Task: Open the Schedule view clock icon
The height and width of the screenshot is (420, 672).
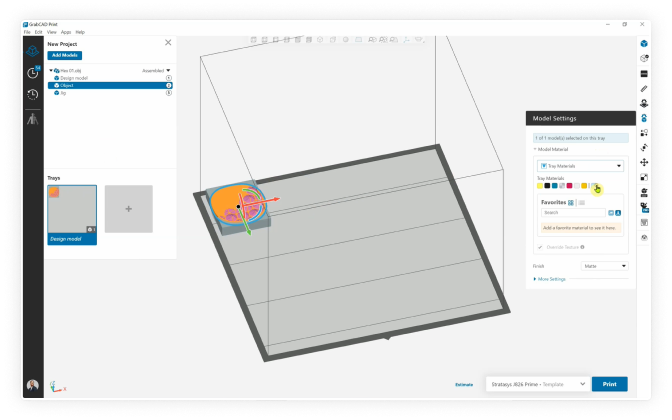Action: pyautogui.click(x=33, y=72)
